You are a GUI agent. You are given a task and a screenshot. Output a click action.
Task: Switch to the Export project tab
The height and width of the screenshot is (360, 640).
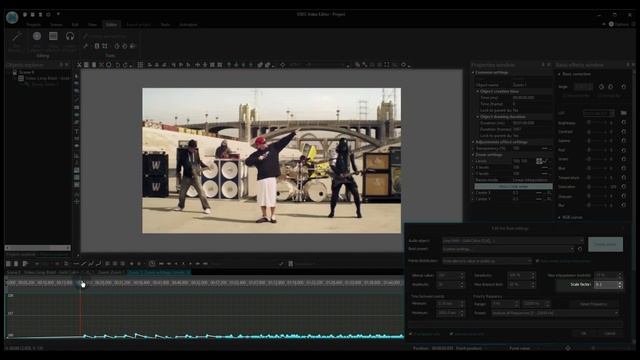(138, 25)
